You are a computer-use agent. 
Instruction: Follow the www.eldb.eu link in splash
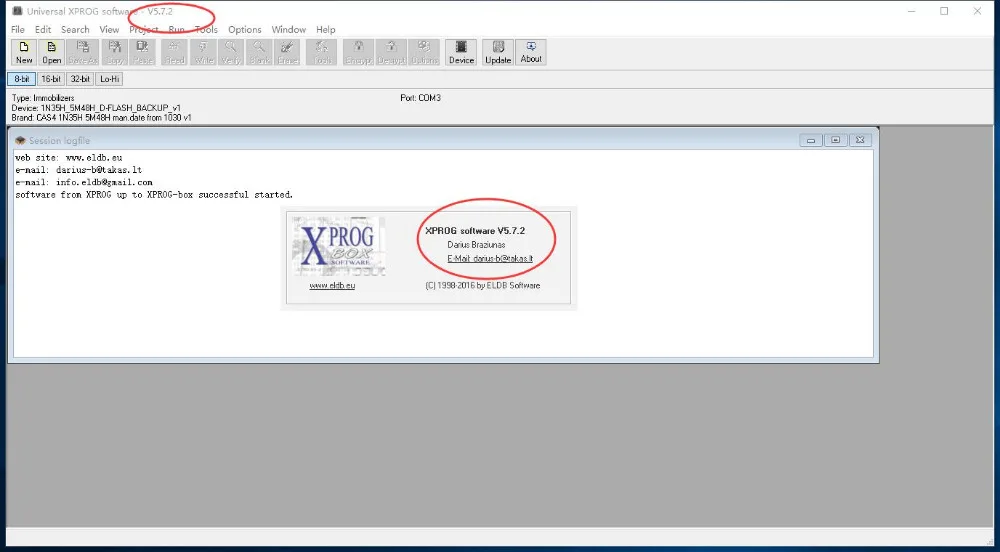pos(332,286)
